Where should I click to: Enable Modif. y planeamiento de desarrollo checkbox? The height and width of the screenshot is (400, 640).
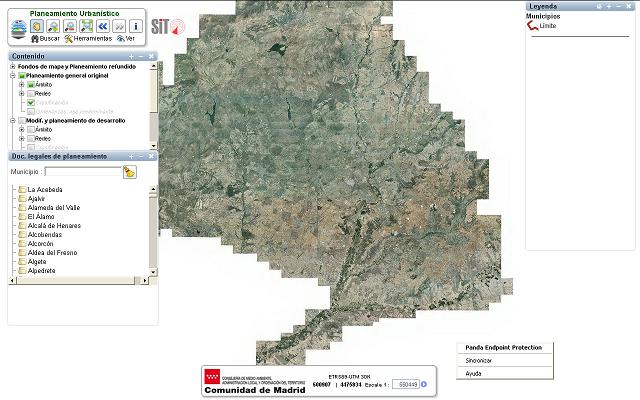click(x=22, y=120)
